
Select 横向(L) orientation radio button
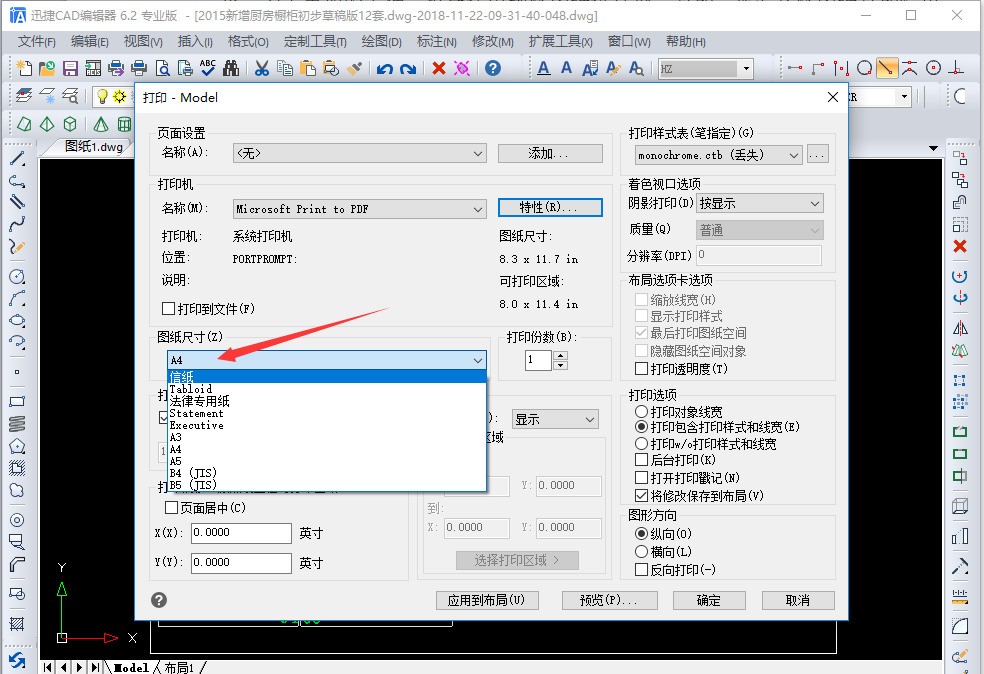coord(641,552)
